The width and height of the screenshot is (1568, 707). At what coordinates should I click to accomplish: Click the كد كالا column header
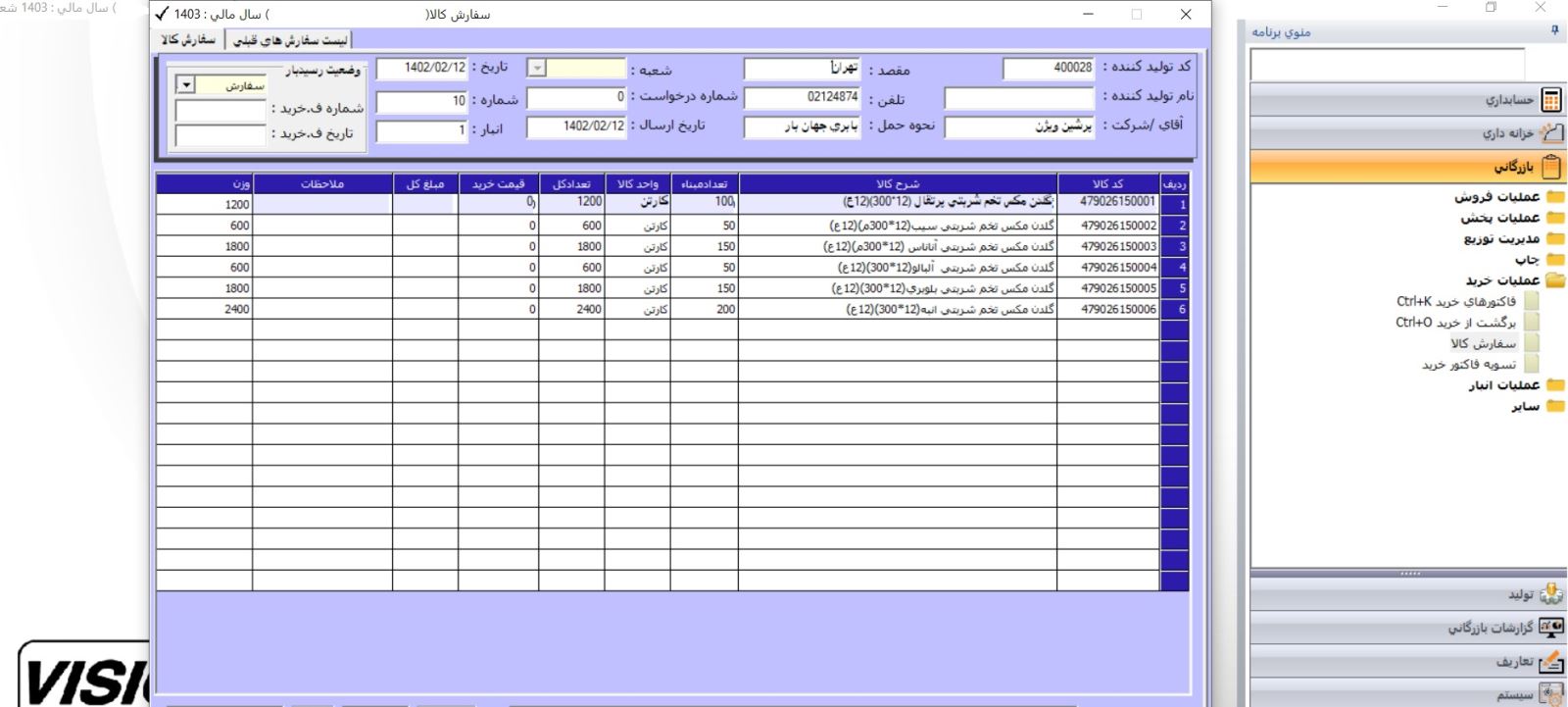tap(1108, 184)
